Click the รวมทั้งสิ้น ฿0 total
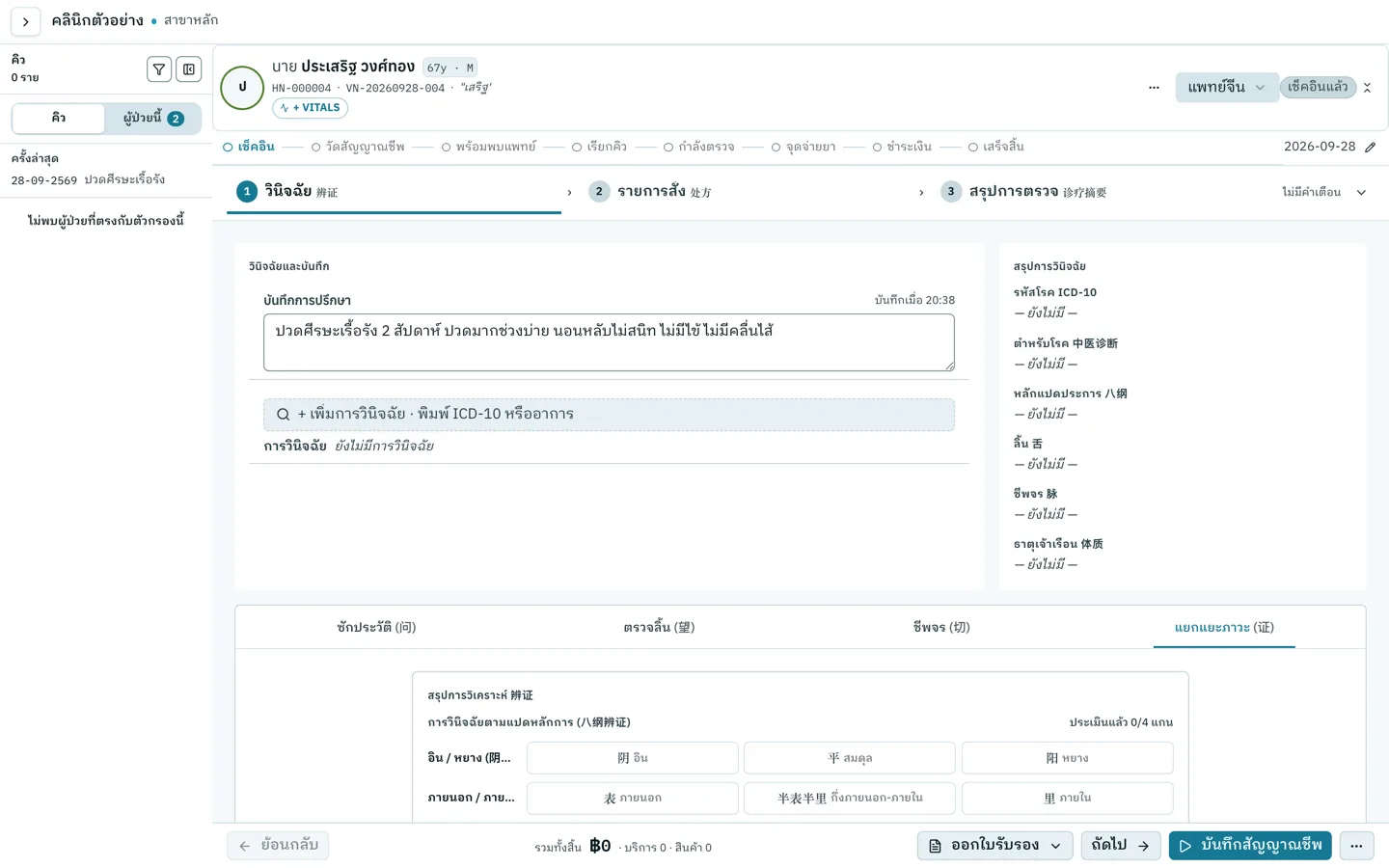This screenshot has width=1389, height=868. (573, 847)
